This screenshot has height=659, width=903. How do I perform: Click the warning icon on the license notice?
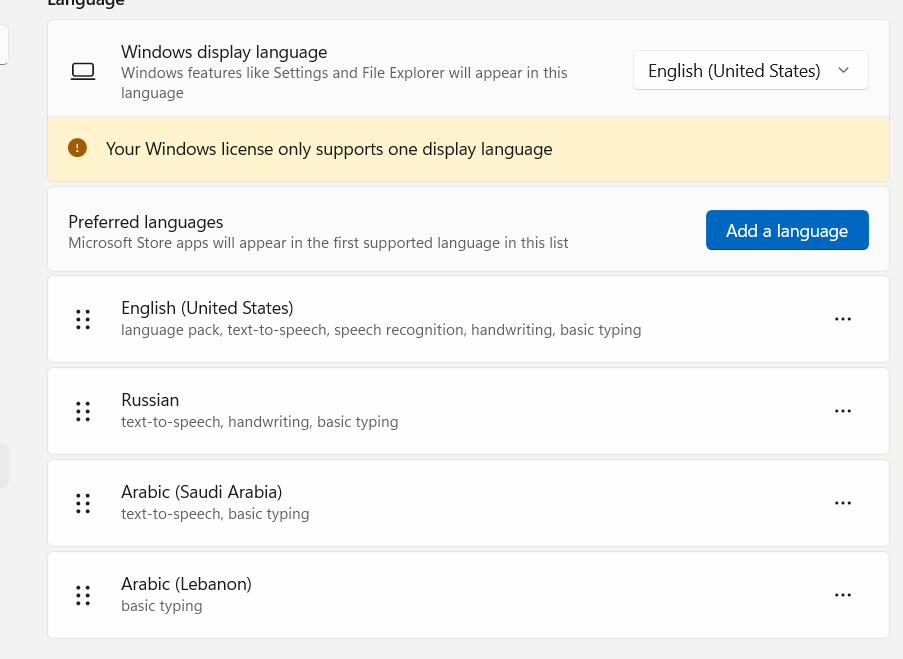(x=77, y=148)
